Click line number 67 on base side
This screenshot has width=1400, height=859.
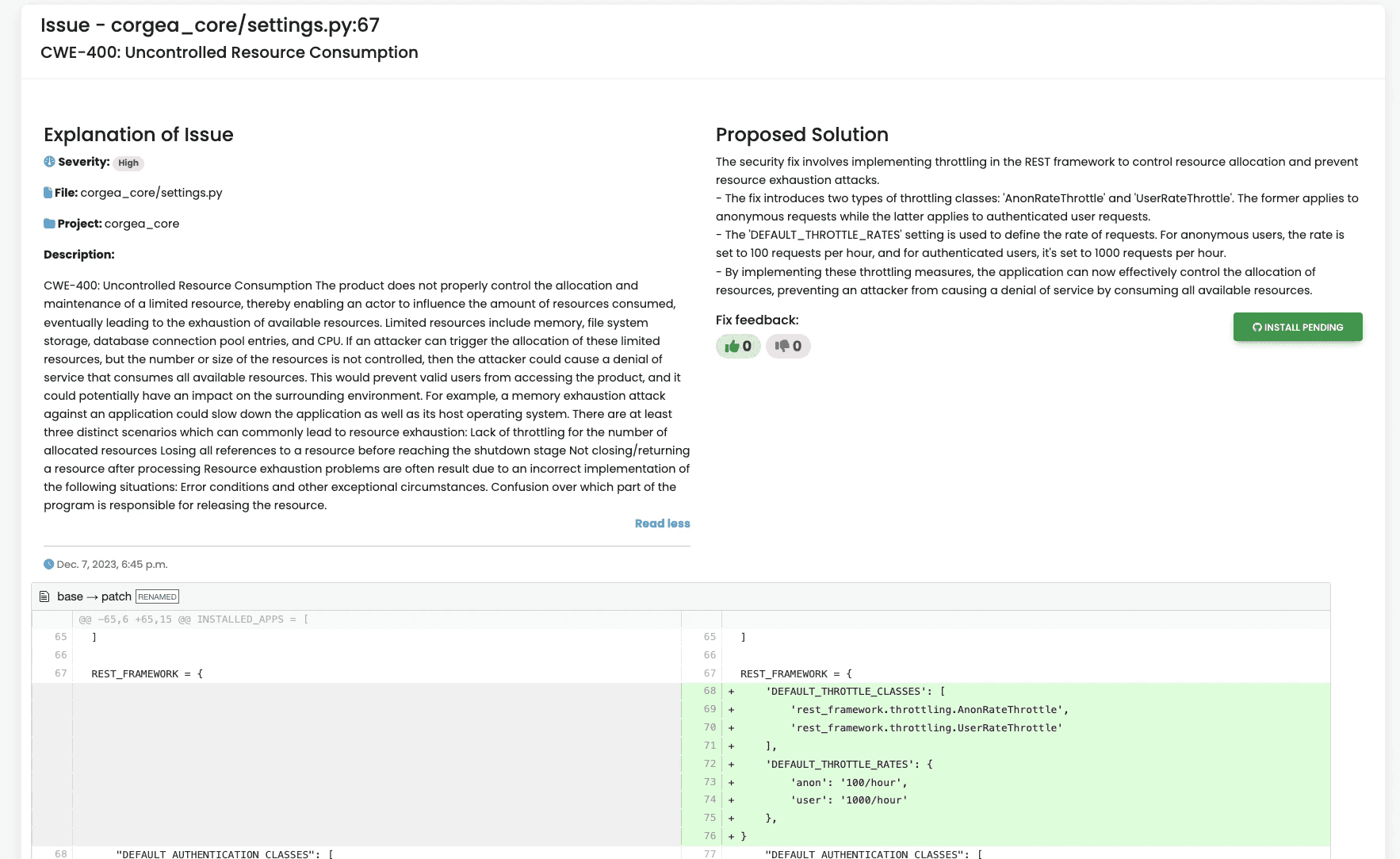pyautogui.click(x=61, y=673)
